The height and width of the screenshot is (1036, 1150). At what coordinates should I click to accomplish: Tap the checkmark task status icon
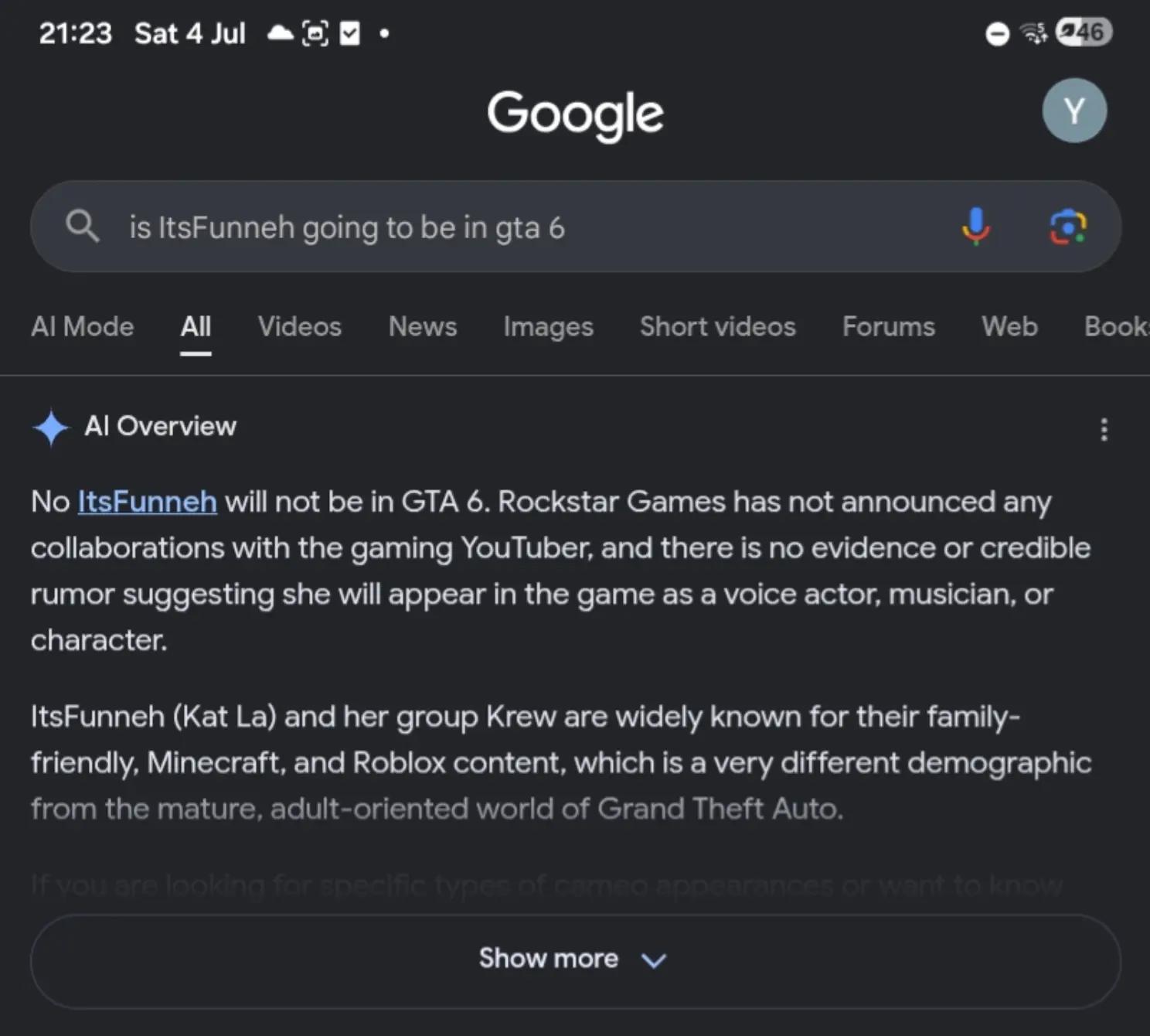click(x=349, y=33)
